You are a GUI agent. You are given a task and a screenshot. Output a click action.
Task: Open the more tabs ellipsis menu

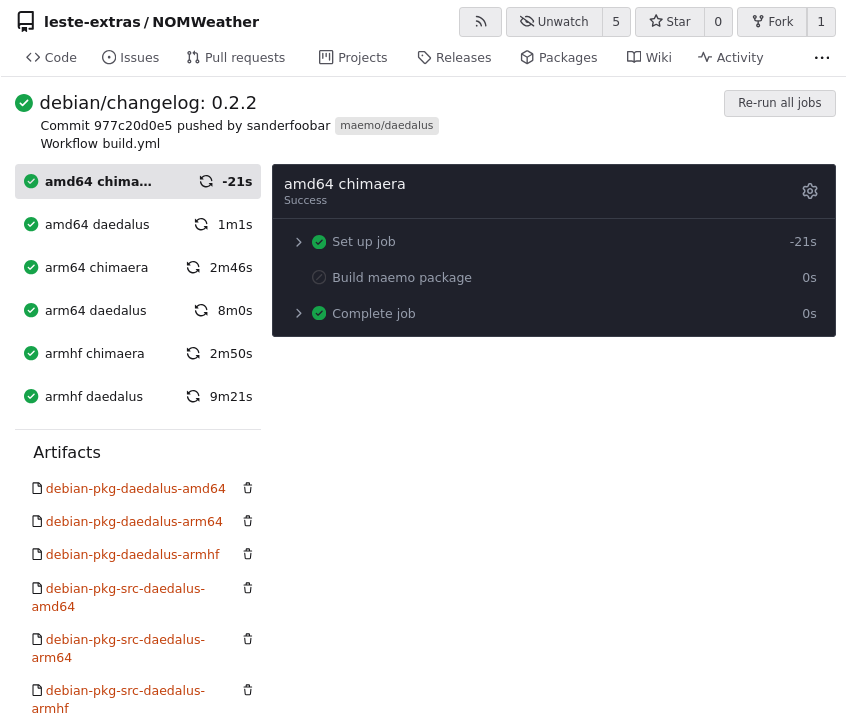click(x=822, y=58)
